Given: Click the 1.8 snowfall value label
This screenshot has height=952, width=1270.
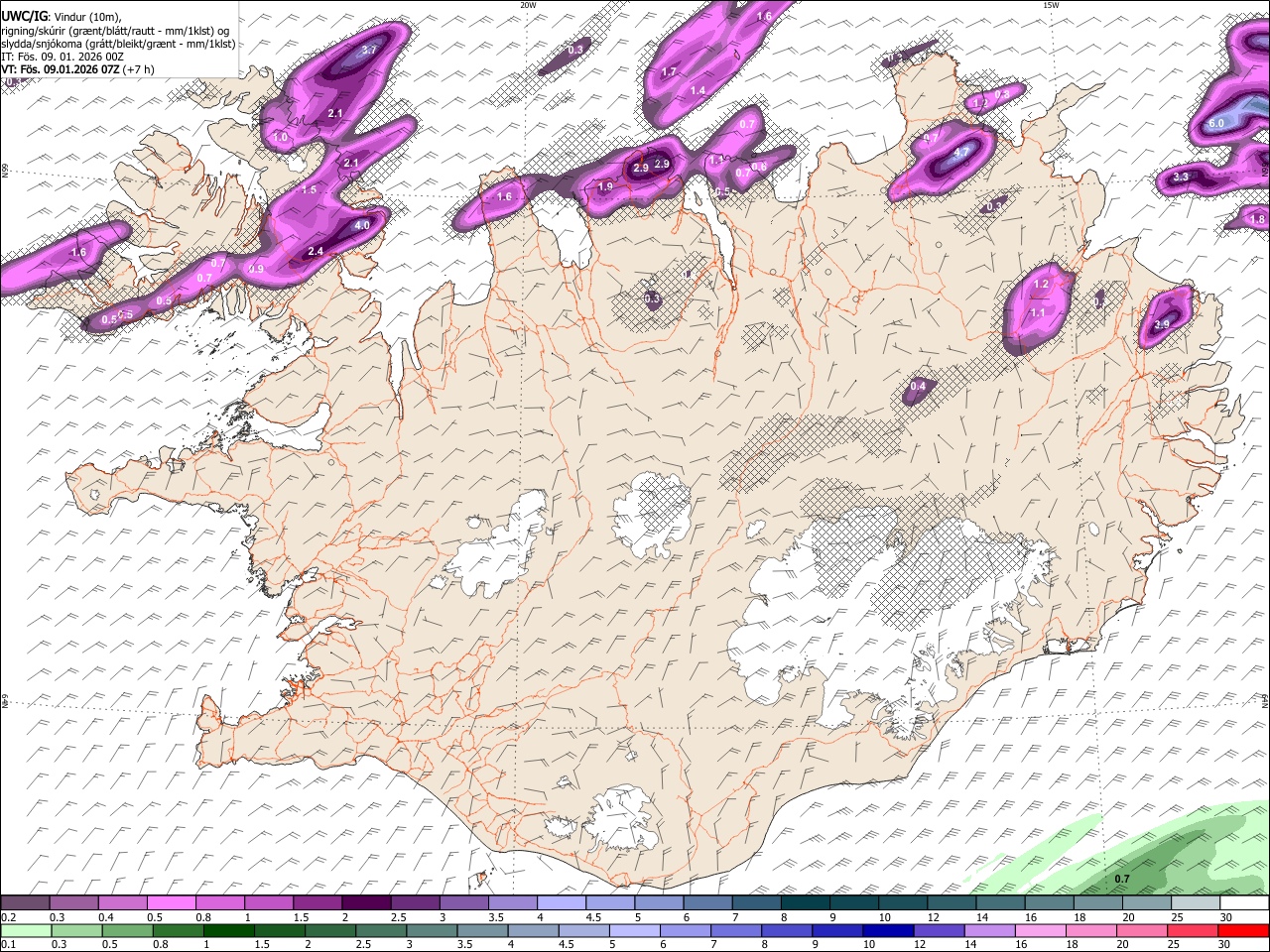Looking at the screenshot, I should [1257, 219].
